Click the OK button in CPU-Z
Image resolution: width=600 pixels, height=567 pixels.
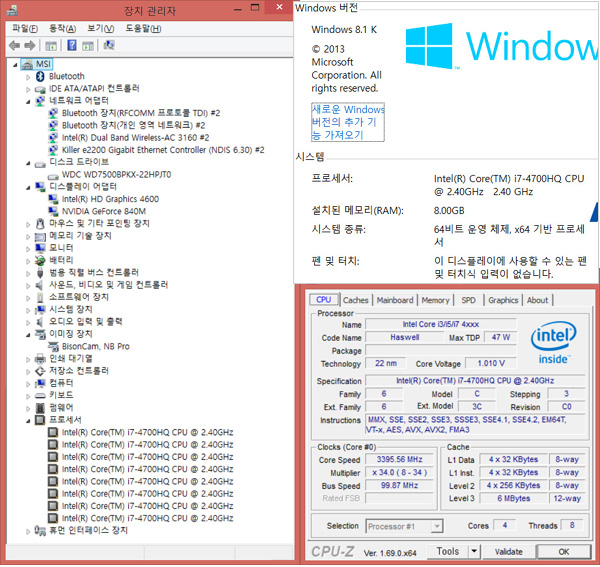tap(564, 552)
